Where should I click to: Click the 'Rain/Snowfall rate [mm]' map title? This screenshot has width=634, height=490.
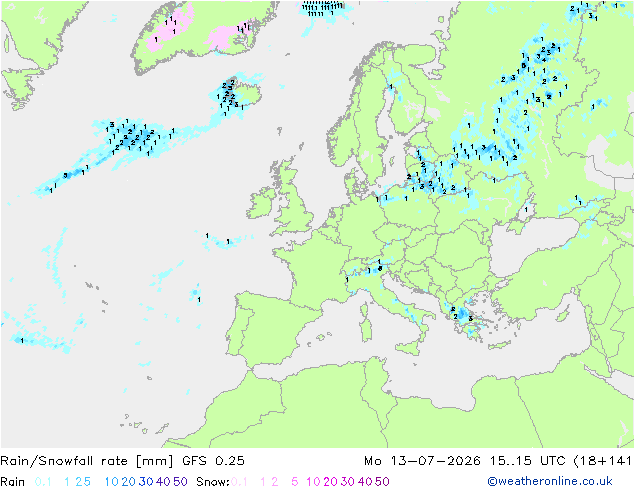(87, 461)
